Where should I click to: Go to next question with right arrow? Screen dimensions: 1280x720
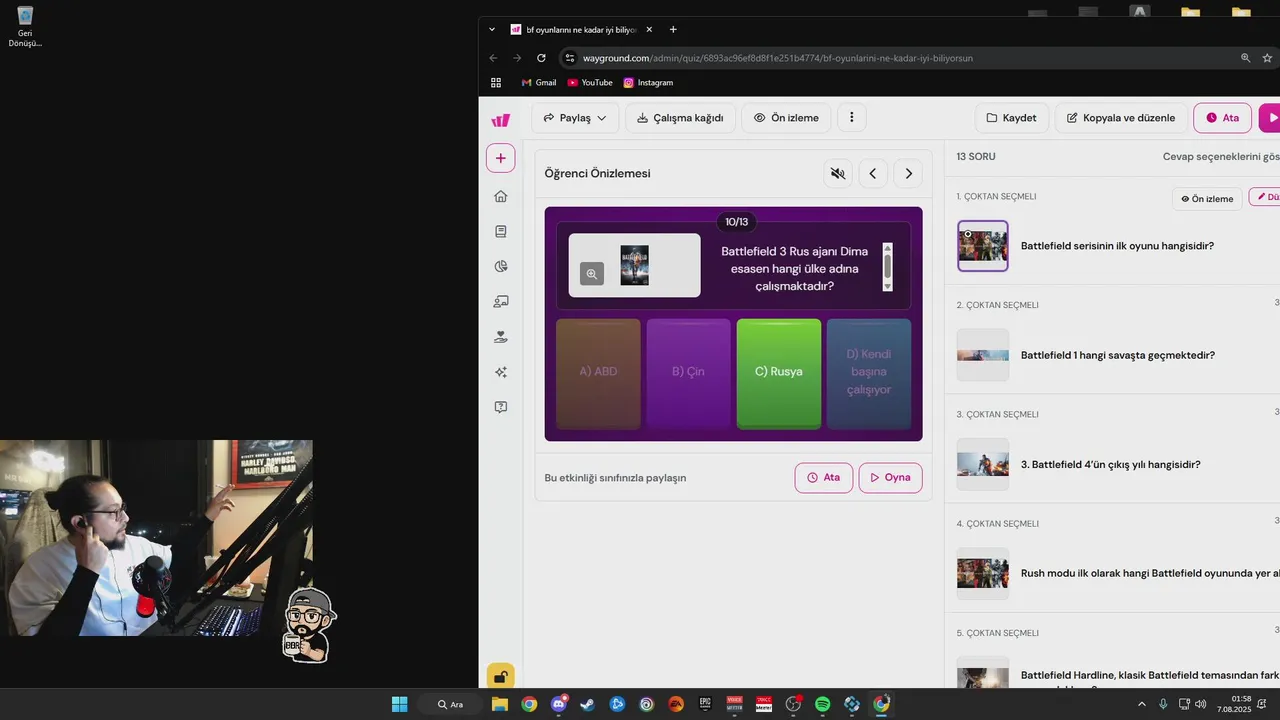pos(908,174)
